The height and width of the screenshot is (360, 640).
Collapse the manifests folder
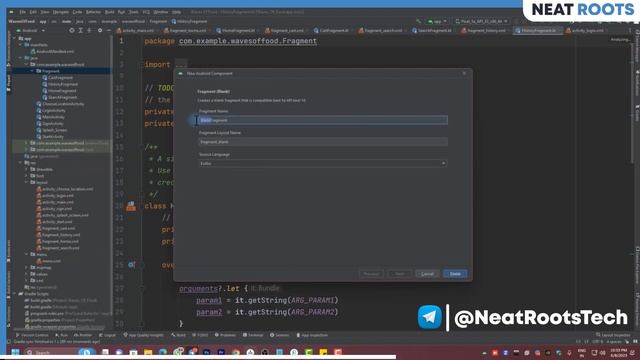(20, 45)
